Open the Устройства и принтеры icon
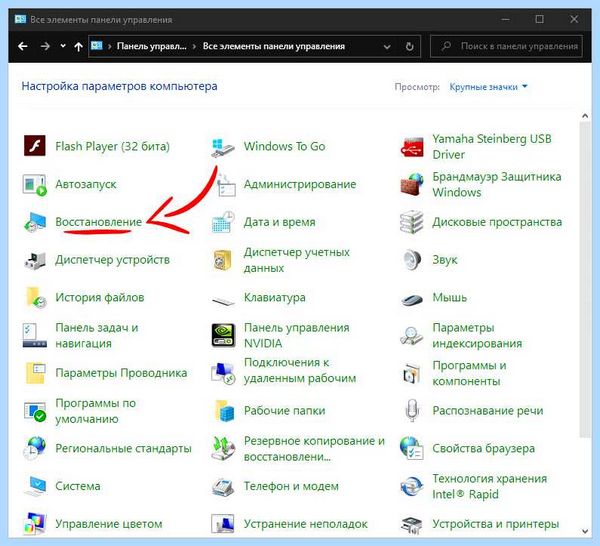Image resolution: width=600 pixels, height=546 pixels. (x=412, y=525)
